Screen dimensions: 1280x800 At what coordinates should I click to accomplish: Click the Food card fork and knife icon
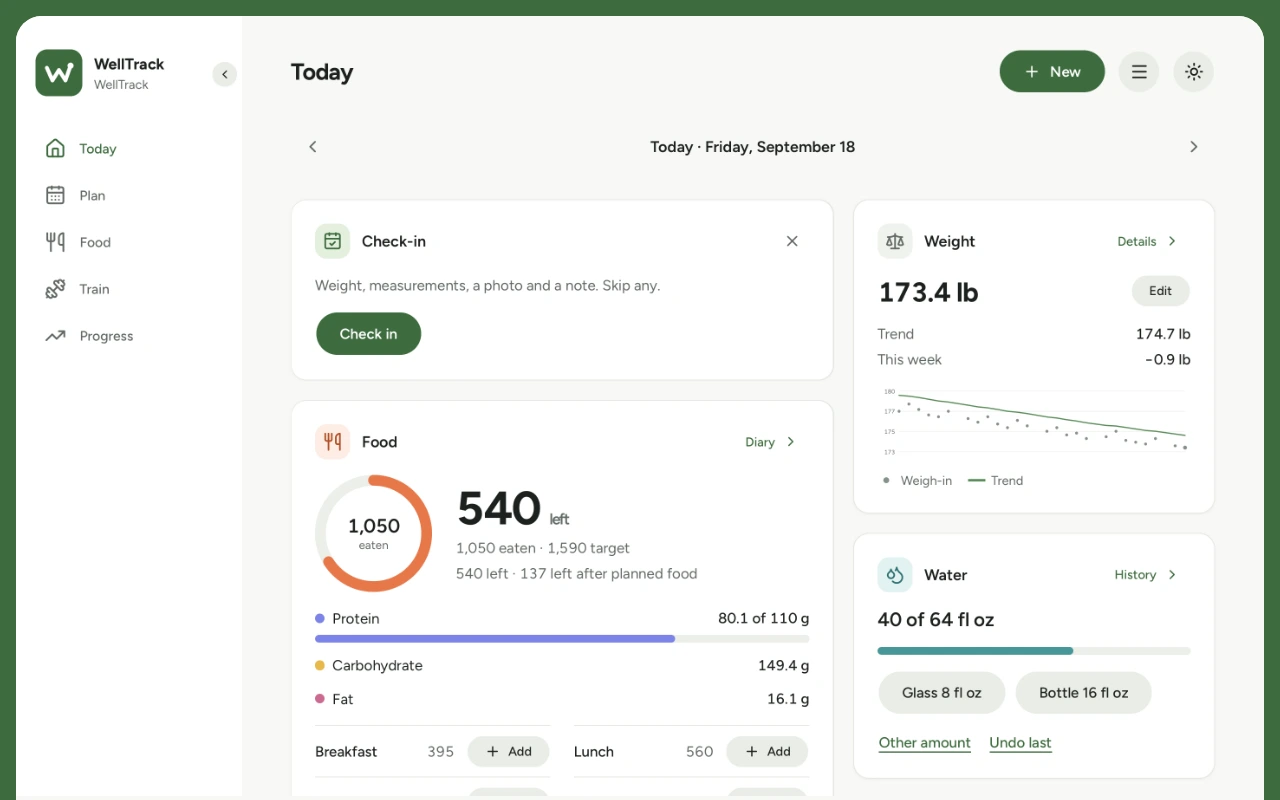333,442
